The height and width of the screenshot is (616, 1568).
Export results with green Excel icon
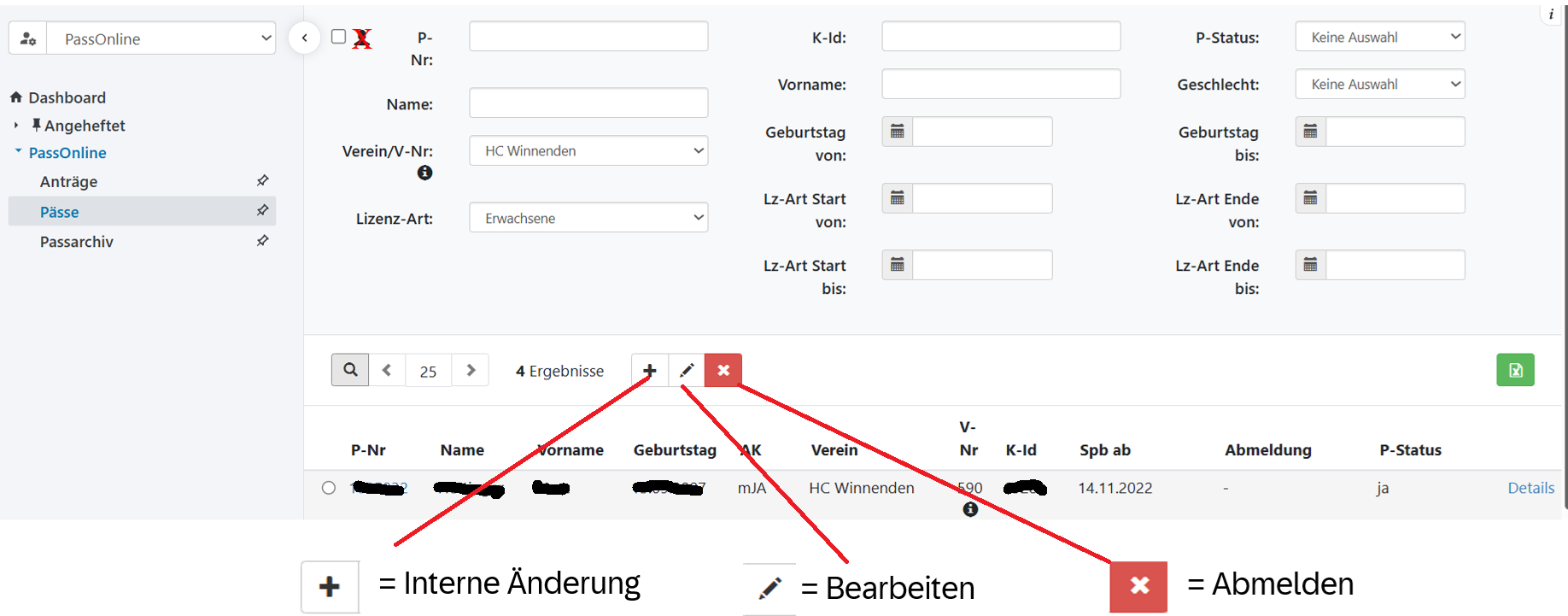click(1515, 370)
